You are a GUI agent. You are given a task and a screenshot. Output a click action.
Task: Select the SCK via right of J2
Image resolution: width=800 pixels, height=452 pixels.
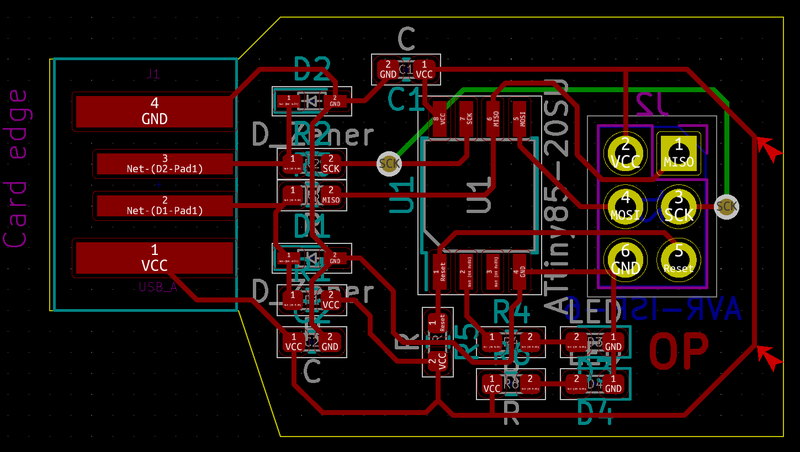coord(727,207)
